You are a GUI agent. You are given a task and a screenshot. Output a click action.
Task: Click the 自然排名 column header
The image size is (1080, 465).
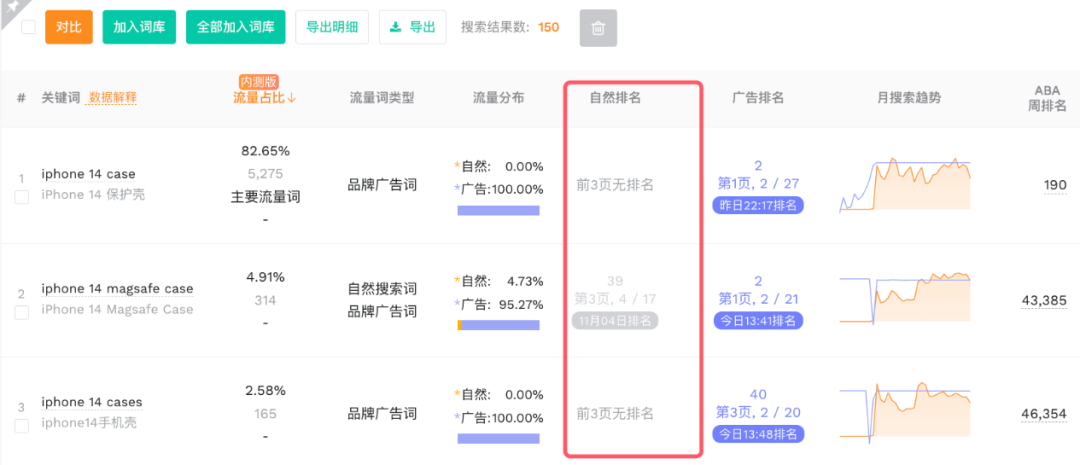[x=615, y=98]
